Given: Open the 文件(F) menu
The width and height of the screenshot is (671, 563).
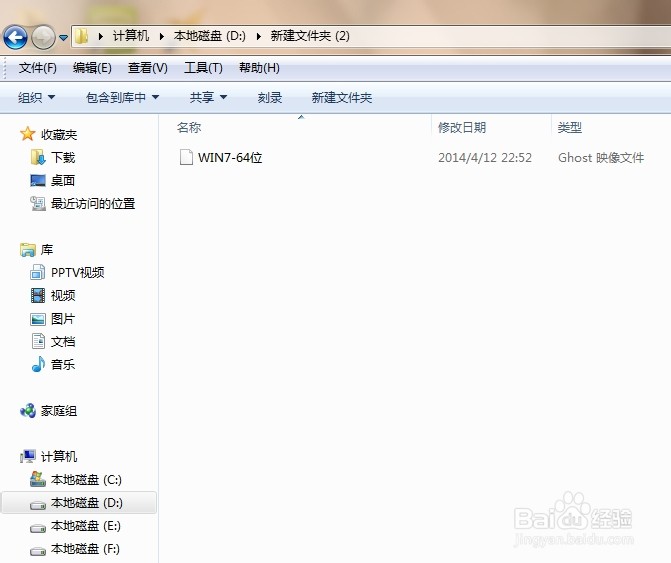Looking at the screenshot, I should 38,68.
